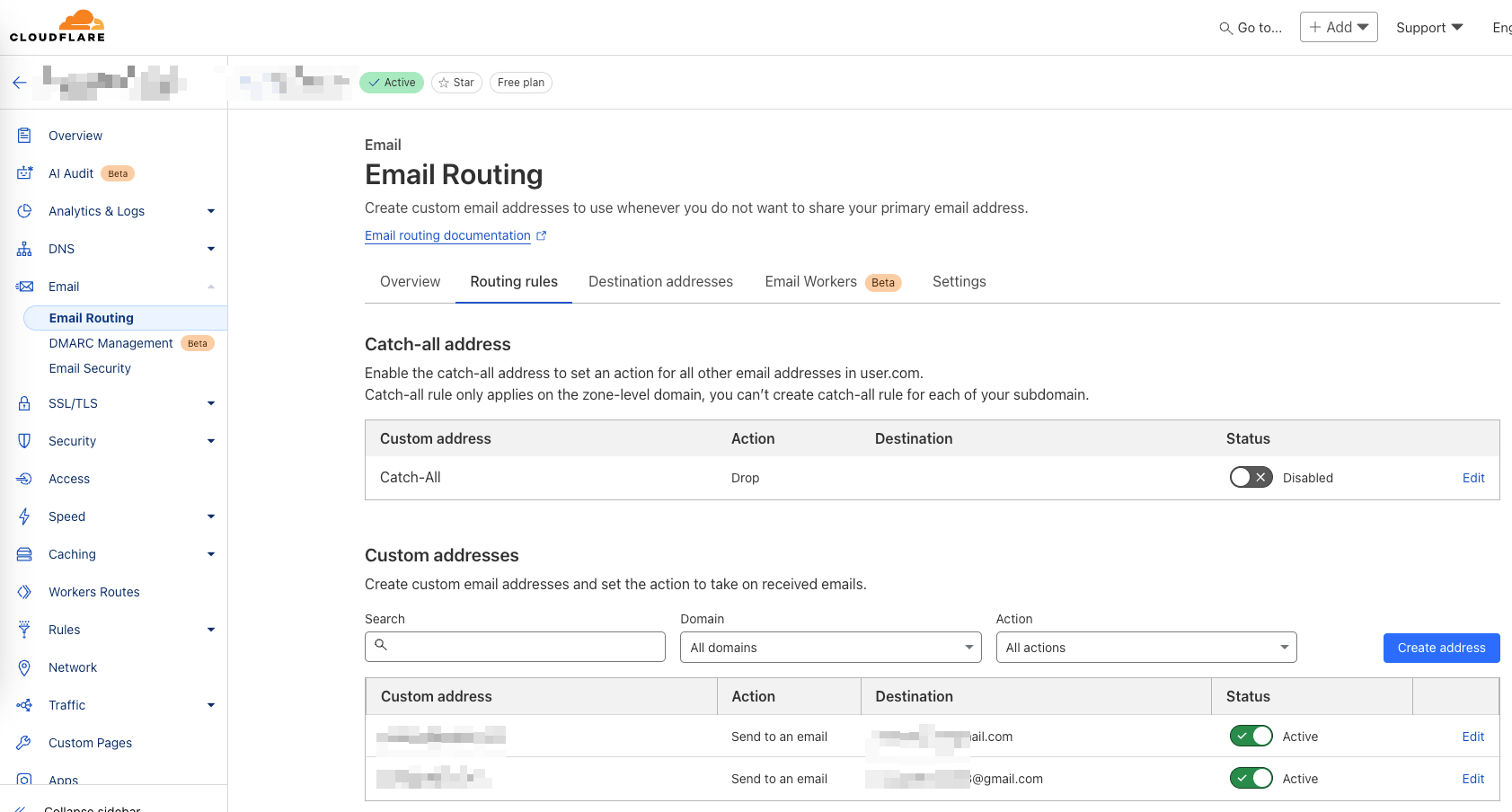This screenshot has width=1512, height=812.
Task: Edit the @gmail.com destination rule
Action: (1473, 779)
